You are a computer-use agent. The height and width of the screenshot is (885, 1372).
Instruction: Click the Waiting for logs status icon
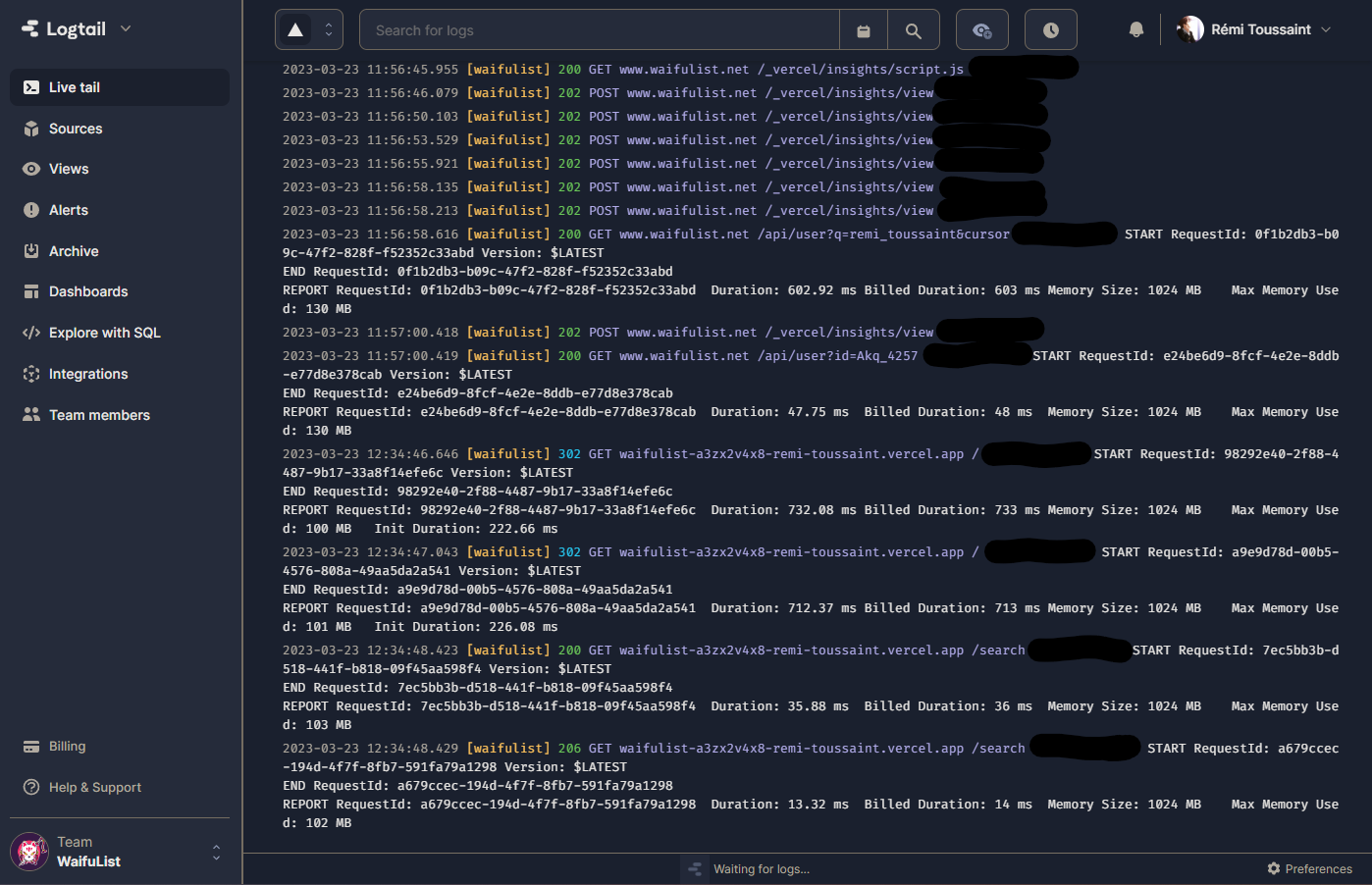point(695,869)
